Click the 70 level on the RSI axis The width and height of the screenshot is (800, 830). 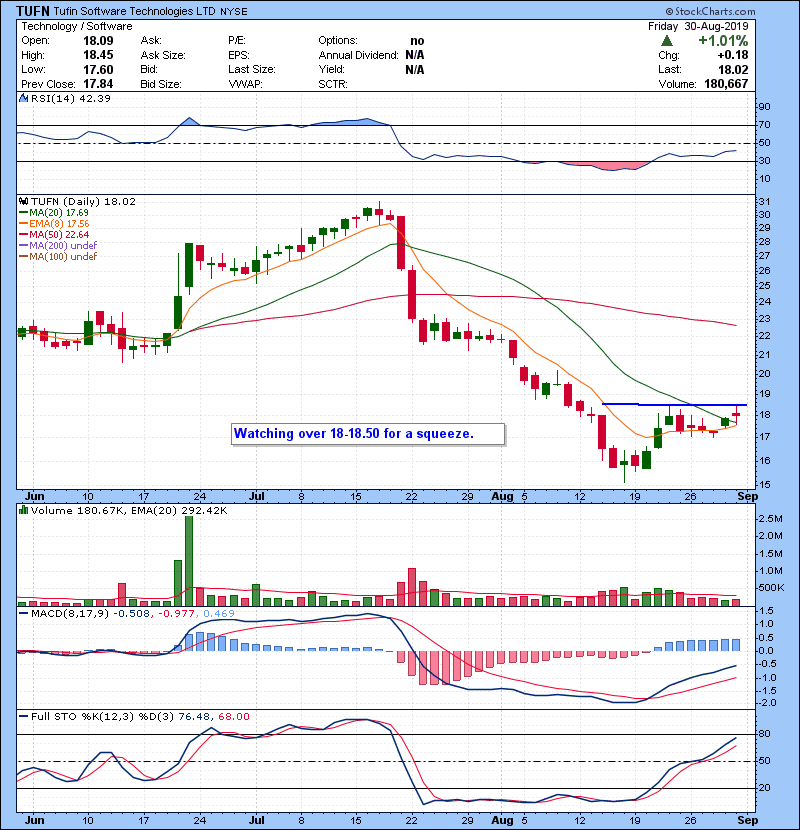coord(764,125)
